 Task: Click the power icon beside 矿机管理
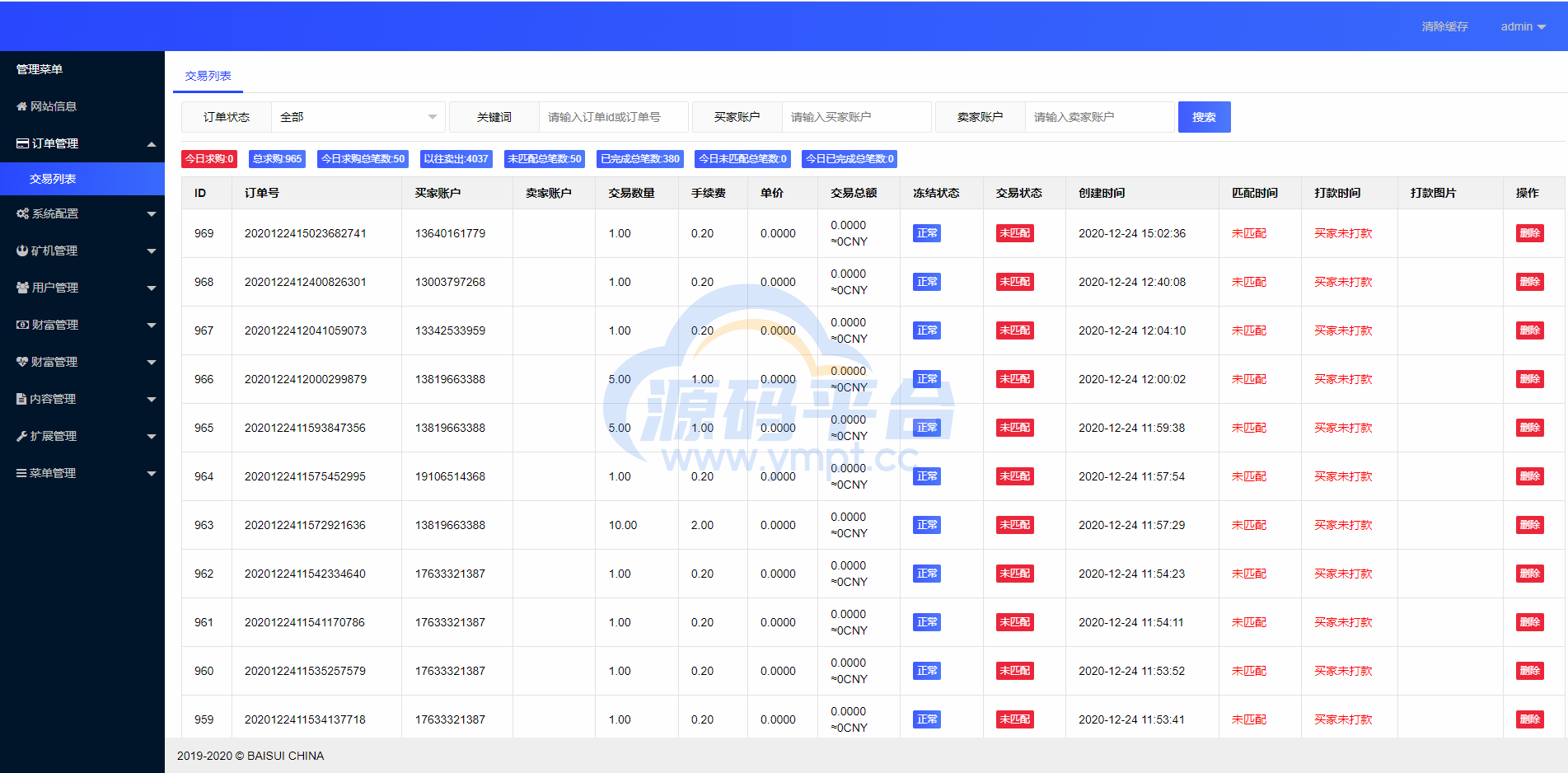click(22, 251)
